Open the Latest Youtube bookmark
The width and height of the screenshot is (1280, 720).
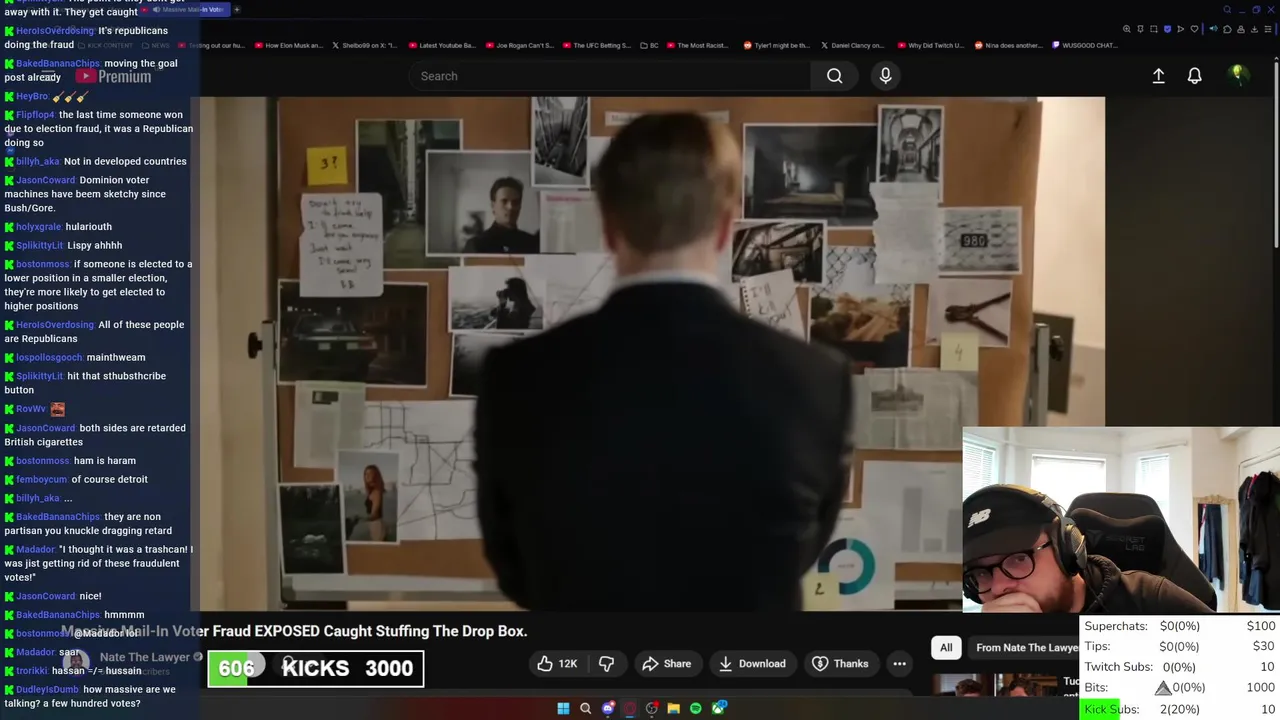pyautogui.click(x=440, y=45)
